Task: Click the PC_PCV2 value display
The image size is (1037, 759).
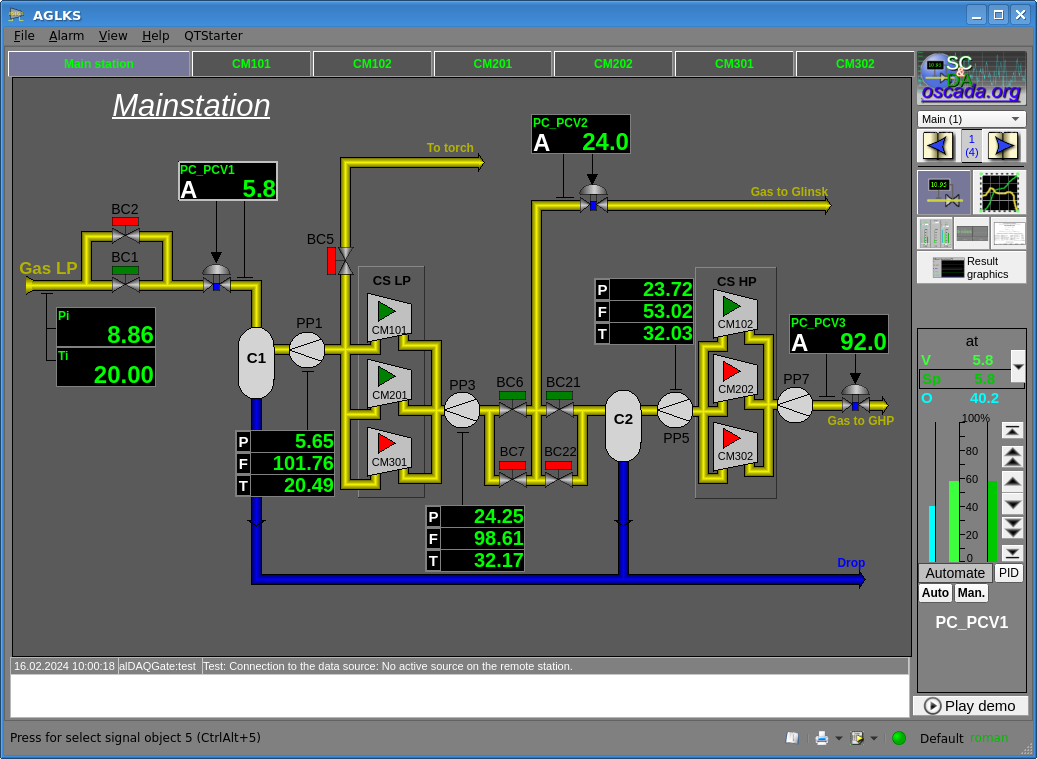Action: tap(581, 135)
